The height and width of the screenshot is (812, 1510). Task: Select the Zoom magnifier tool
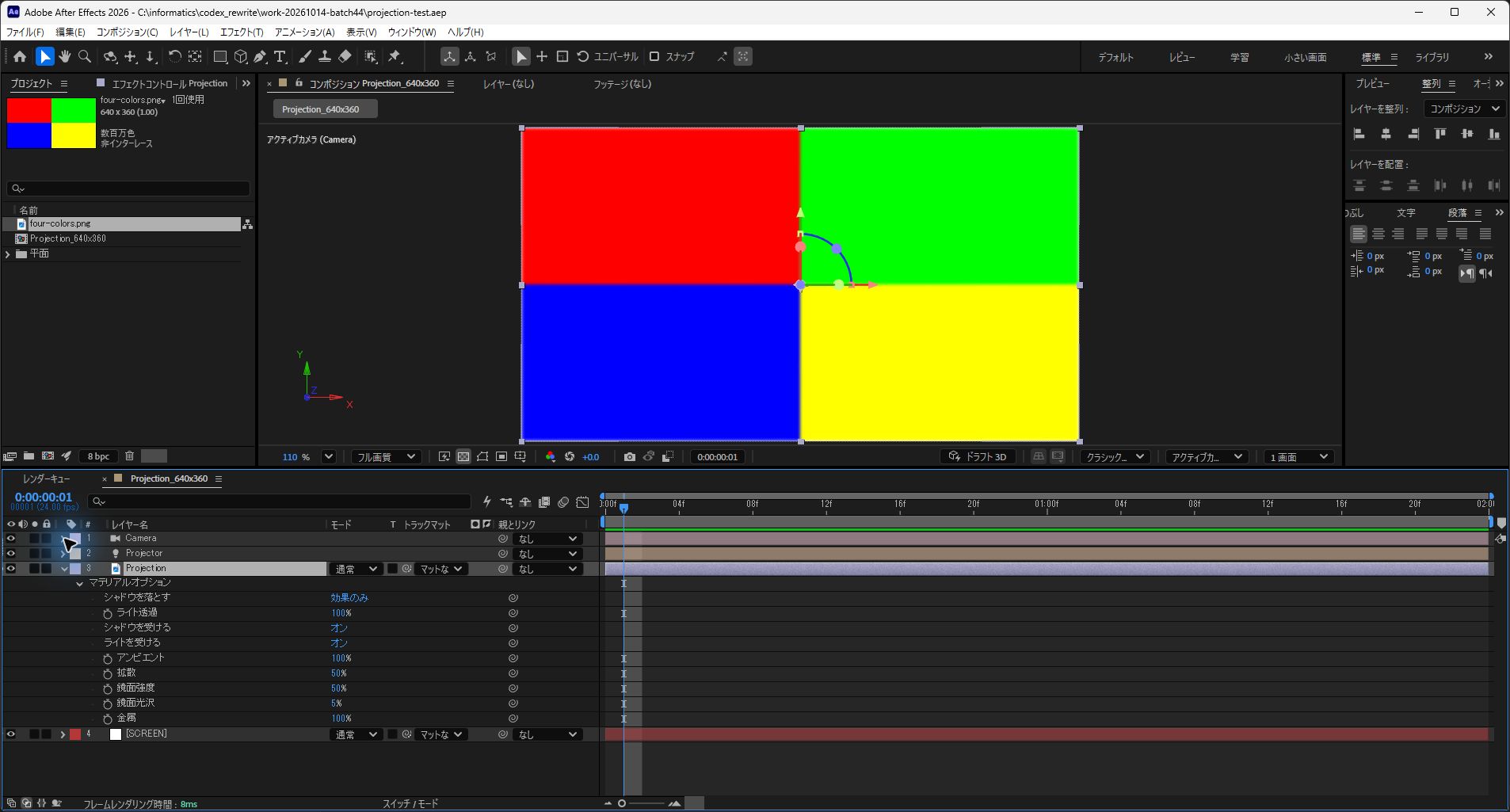[85, 56]
